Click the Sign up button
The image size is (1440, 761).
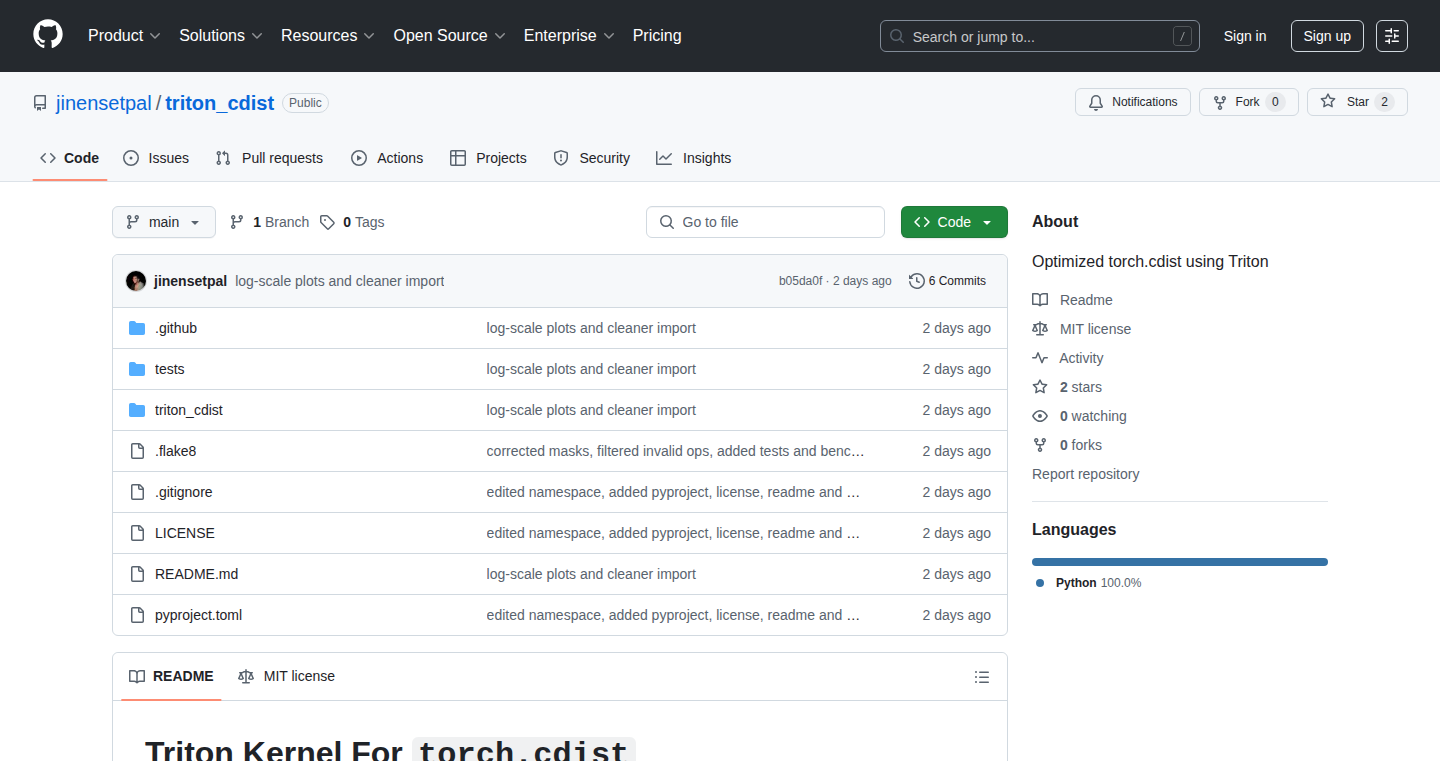1327,36
